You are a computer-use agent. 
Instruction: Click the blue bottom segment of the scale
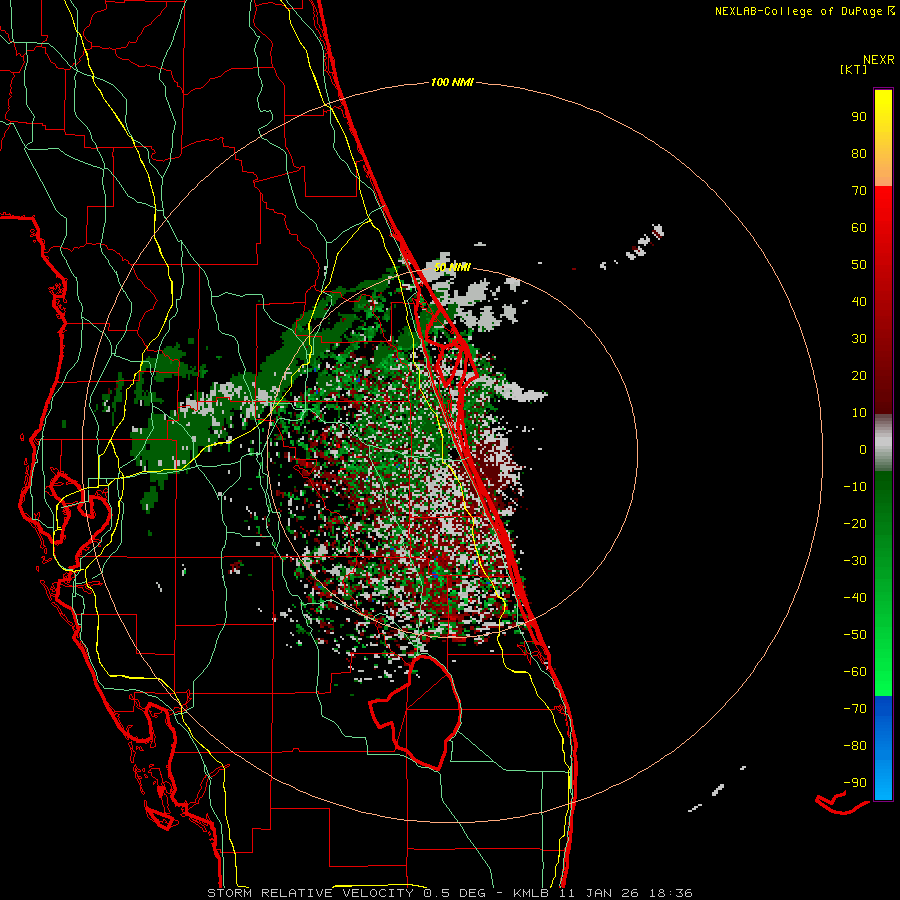[x=883, y=748]
